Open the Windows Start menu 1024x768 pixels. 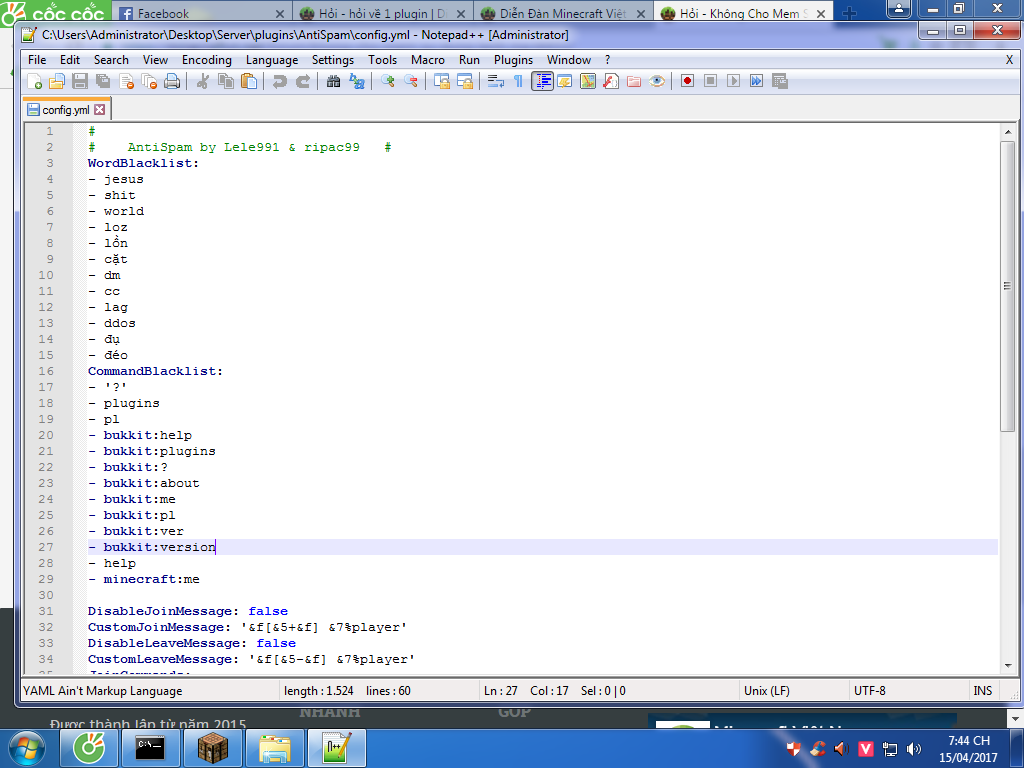tap(27, 748)
